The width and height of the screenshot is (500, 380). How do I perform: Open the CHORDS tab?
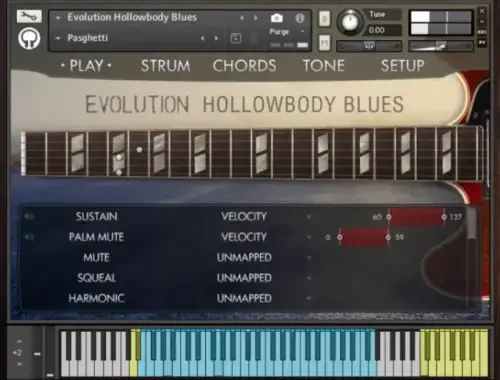(244, 66)
